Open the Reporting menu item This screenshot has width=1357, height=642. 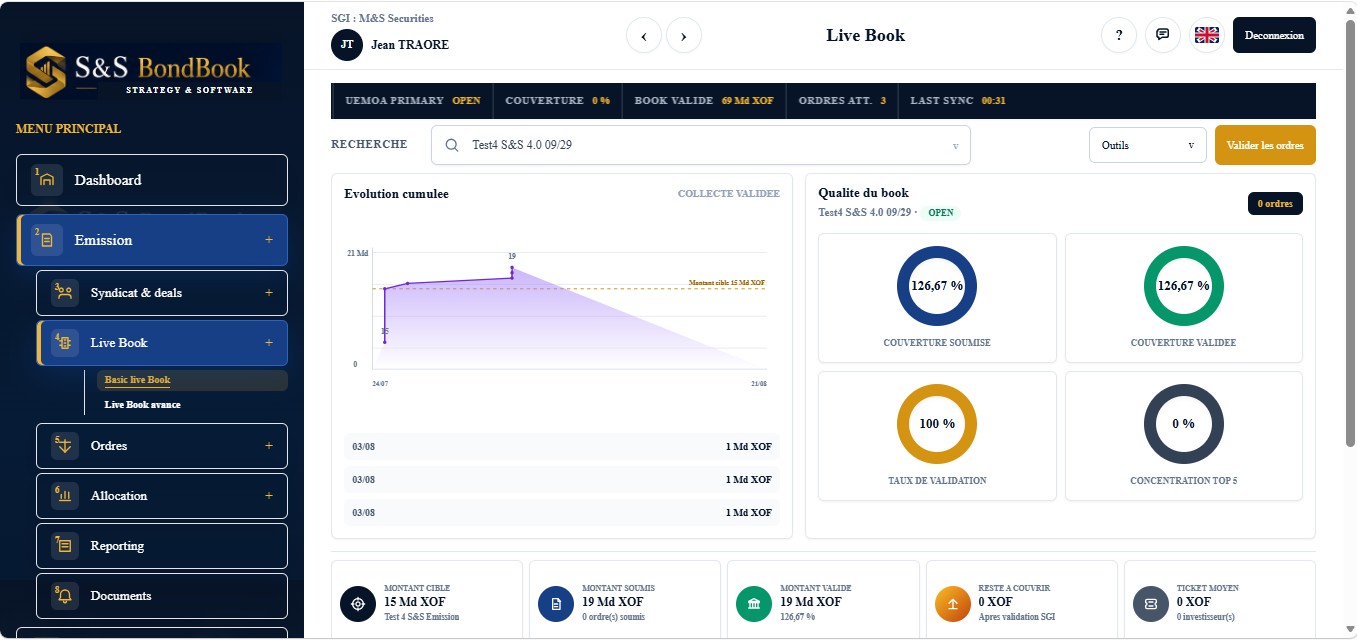[x=162, y=546]
